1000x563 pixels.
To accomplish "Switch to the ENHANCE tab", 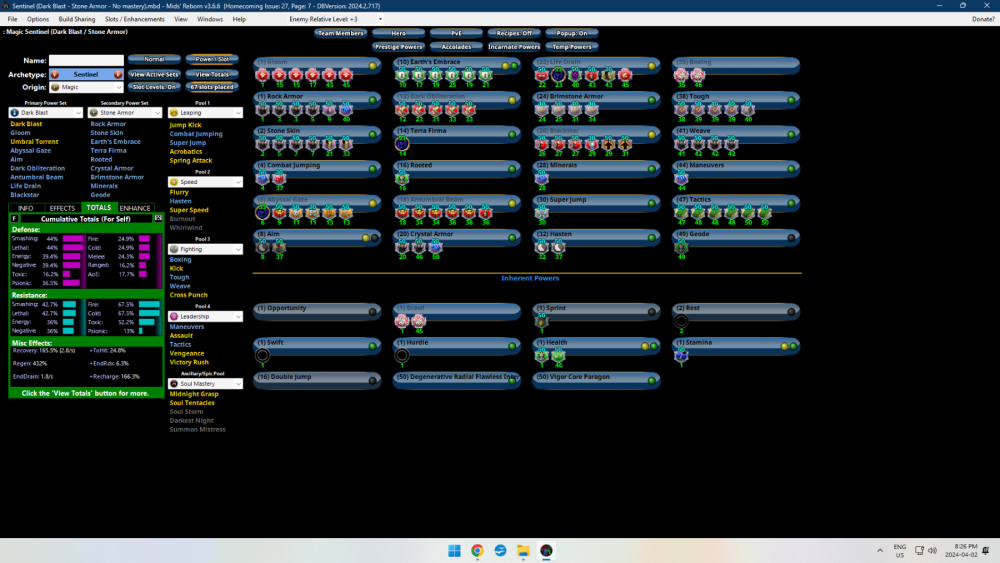I will pos(135,208).
